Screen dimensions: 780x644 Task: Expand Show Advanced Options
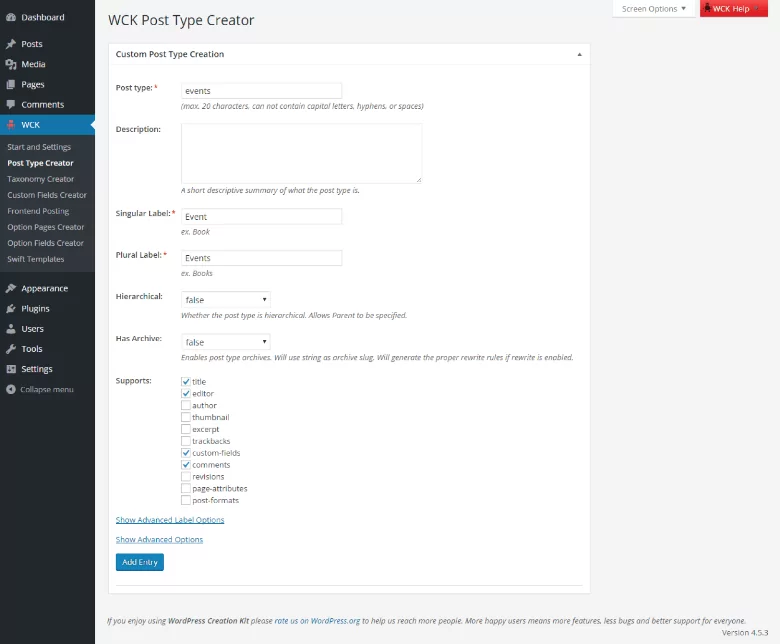tap(159, 540)
